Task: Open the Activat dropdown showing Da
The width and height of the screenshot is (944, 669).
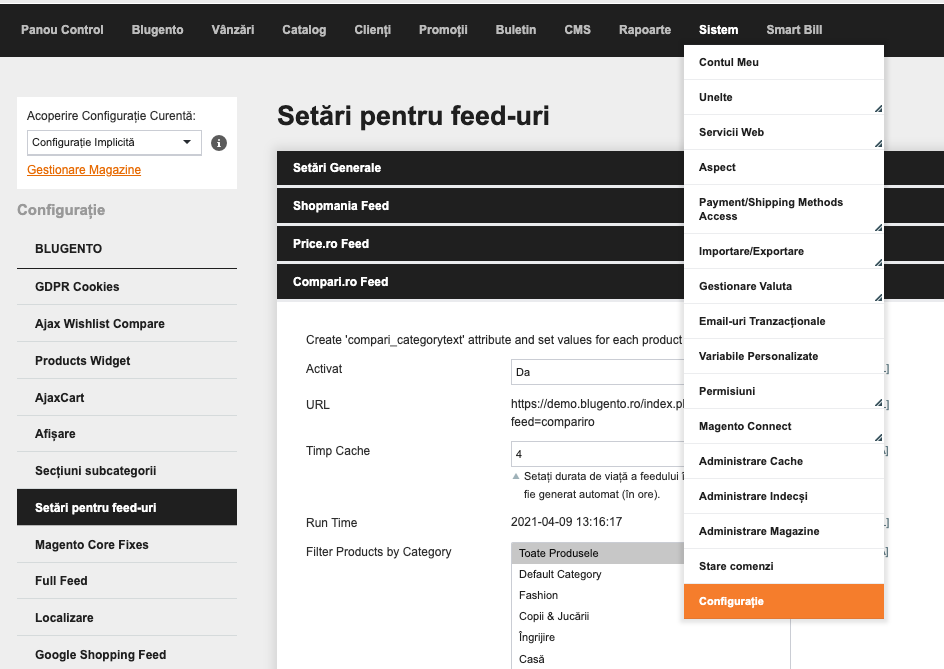Action: point(597,372)
